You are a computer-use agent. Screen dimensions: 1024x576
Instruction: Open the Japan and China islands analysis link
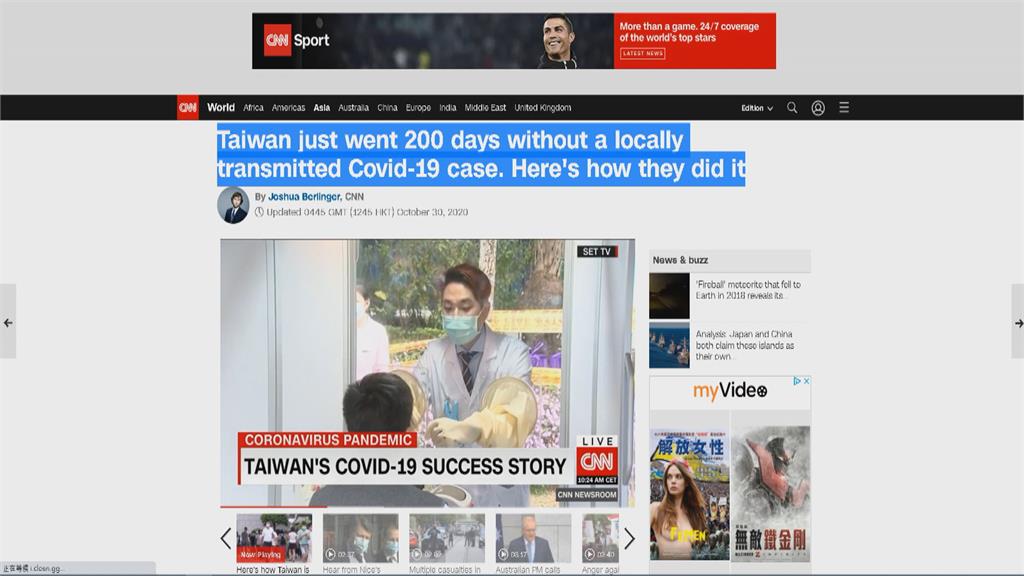[744, 345]
